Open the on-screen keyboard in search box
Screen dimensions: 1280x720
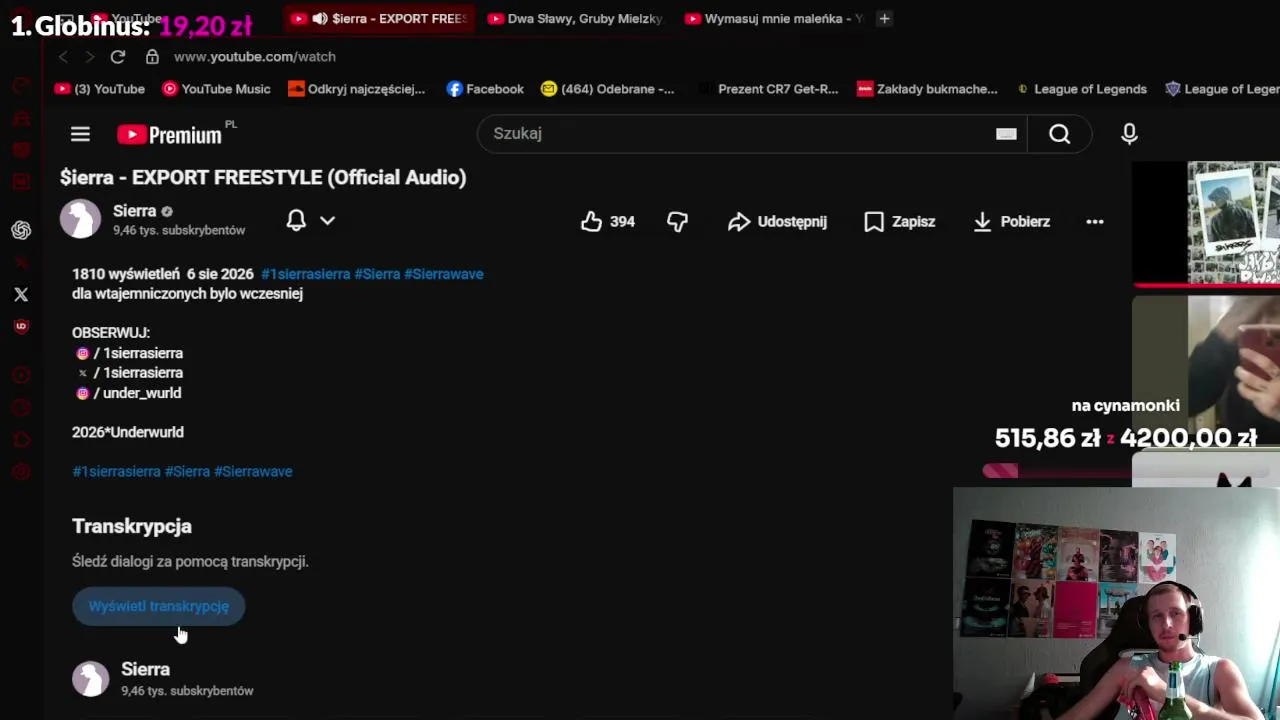pos(1006,134)
